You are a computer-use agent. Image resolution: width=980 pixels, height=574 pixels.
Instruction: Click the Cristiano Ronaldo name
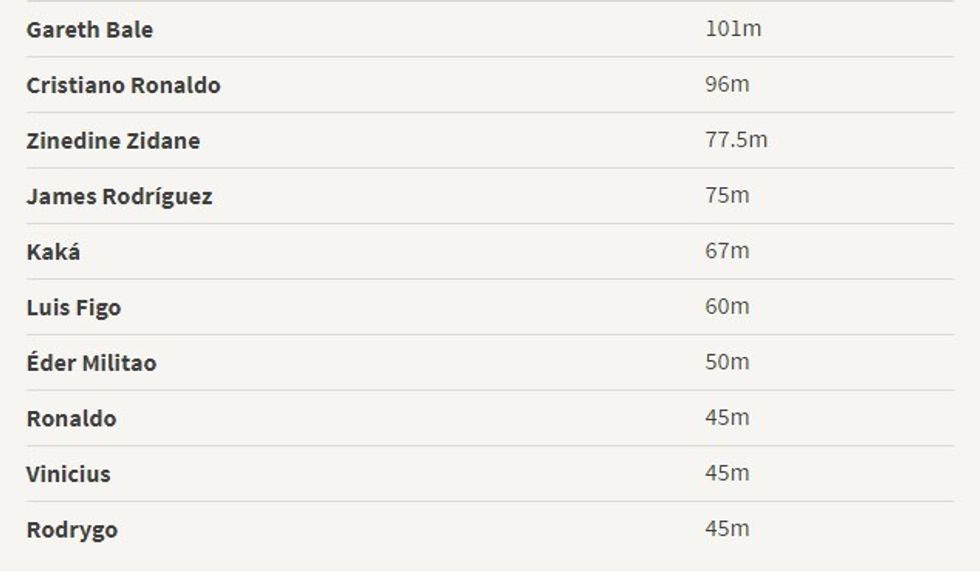[123, 85]
